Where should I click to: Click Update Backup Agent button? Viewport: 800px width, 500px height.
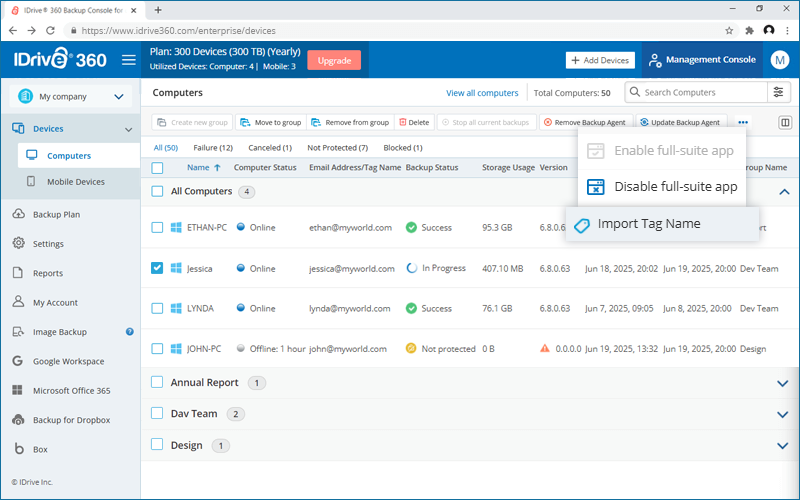[681, 122]
